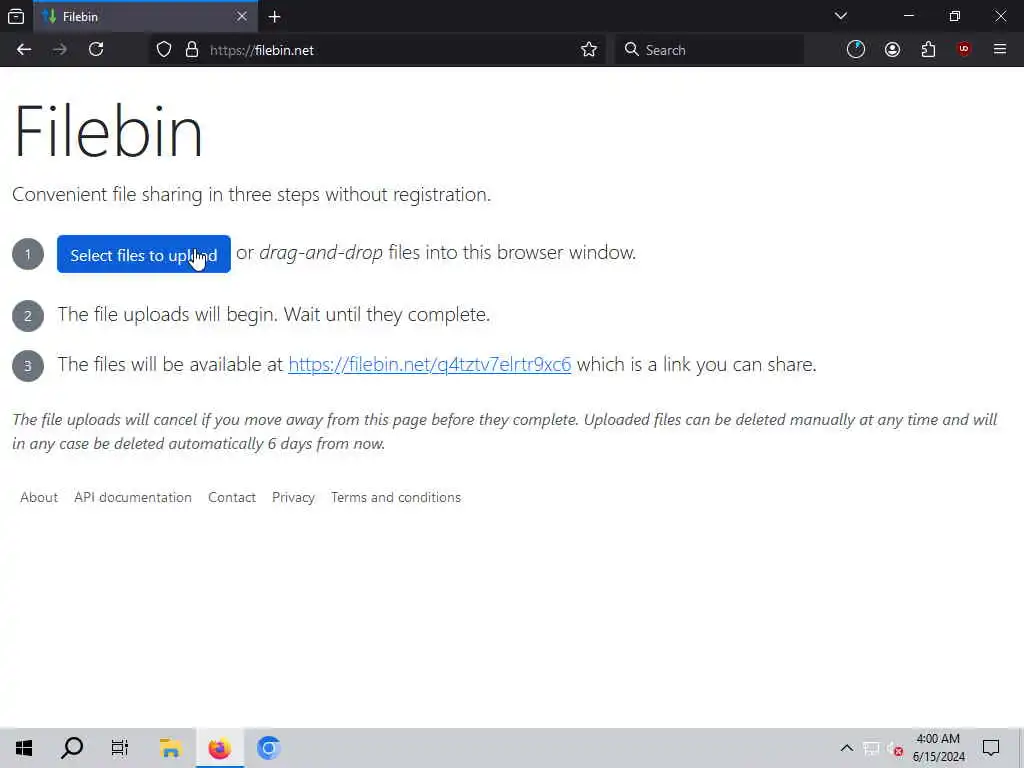
Task: Open a new tab with plus
Action: [x=274, y=17]
